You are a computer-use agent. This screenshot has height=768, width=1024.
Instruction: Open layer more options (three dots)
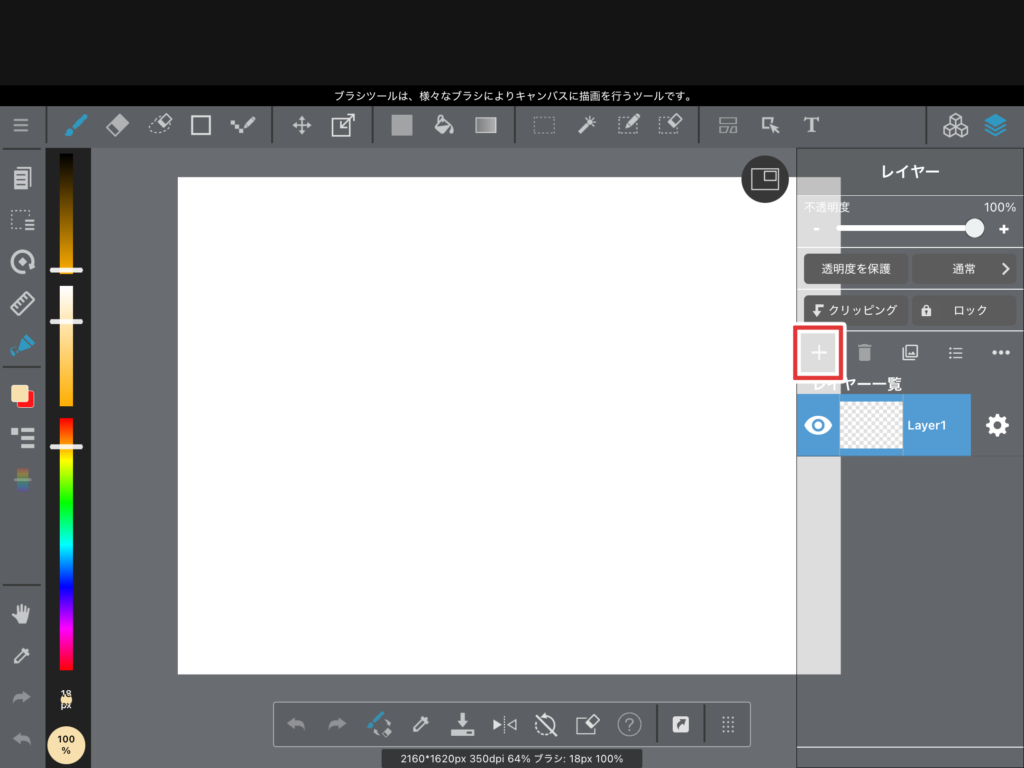coord(1000,352)
